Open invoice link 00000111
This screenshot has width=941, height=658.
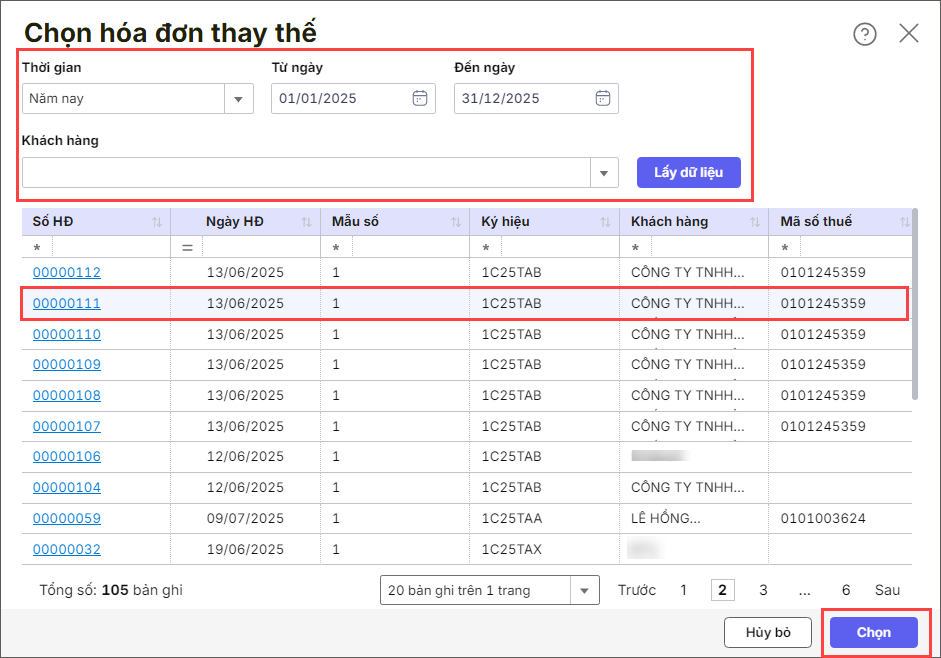[67, 303]
